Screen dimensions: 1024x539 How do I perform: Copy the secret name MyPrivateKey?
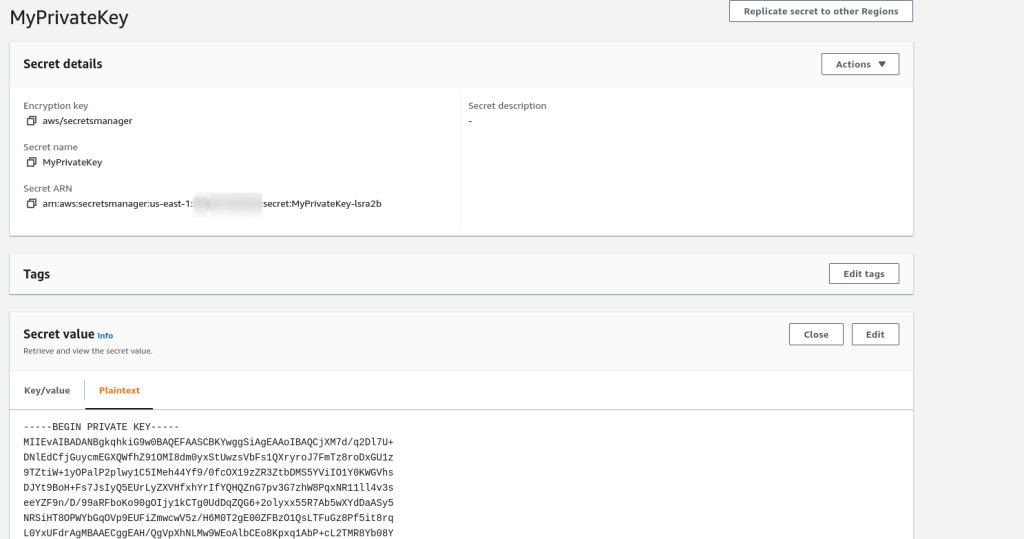pos(31,162)
